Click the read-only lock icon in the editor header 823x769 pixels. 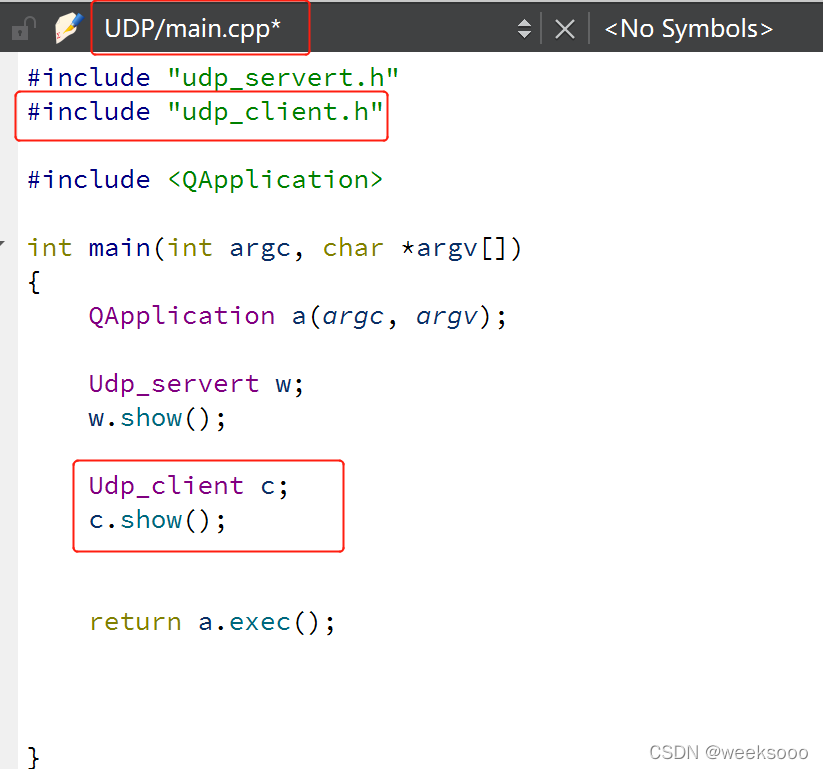click(24, 28)
